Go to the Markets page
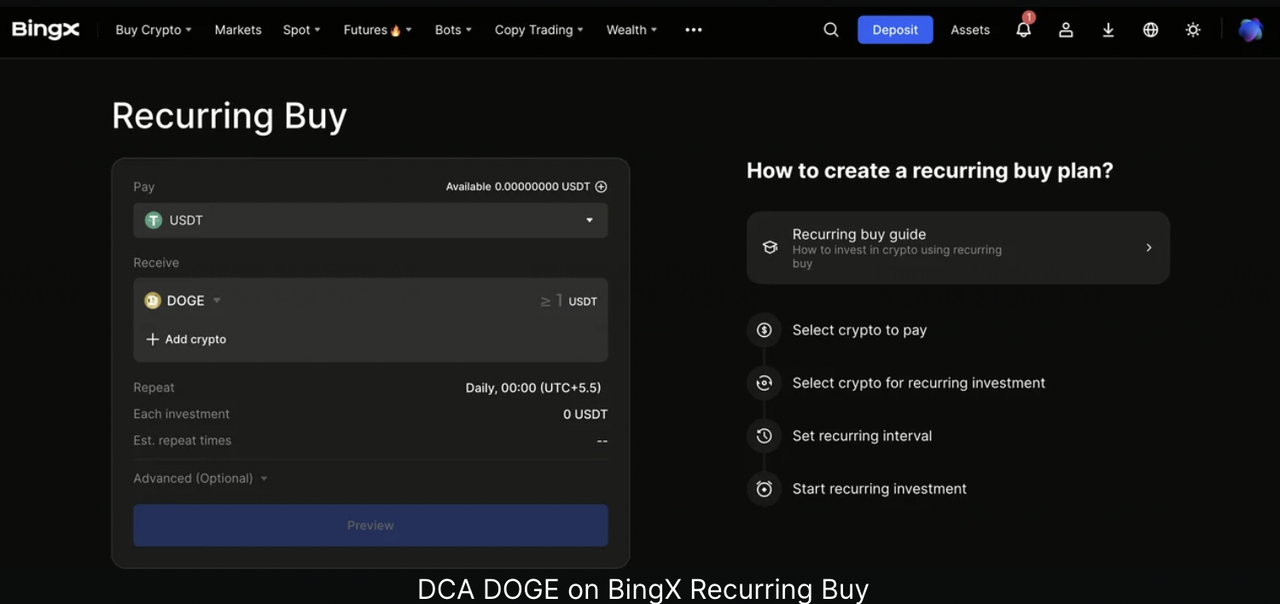 pyautogui.click(x=238, y=30)
